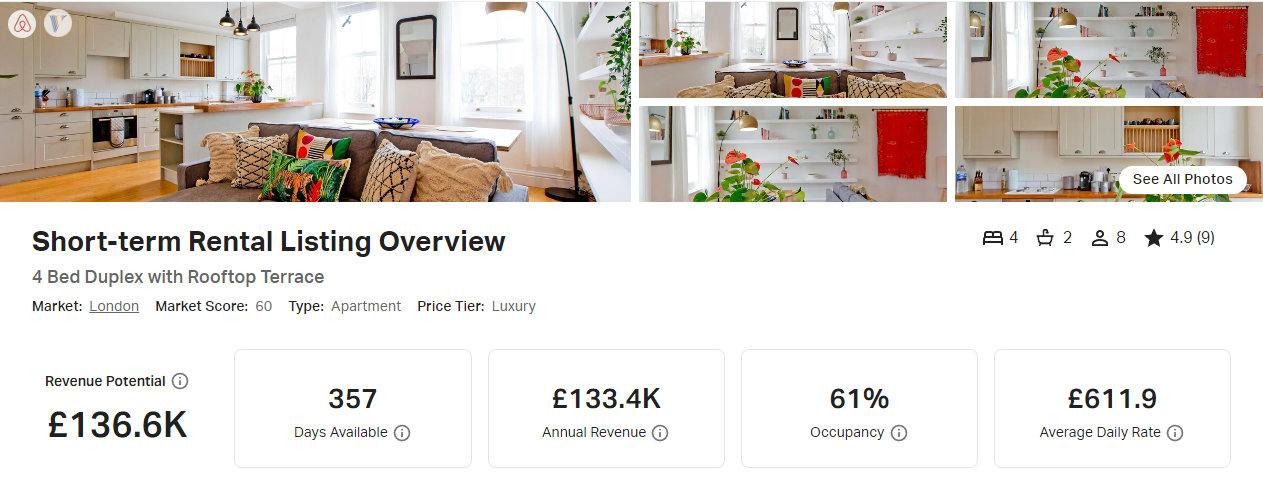
Task: Select the Occupancy 61% card
Action: coord(859,408)
